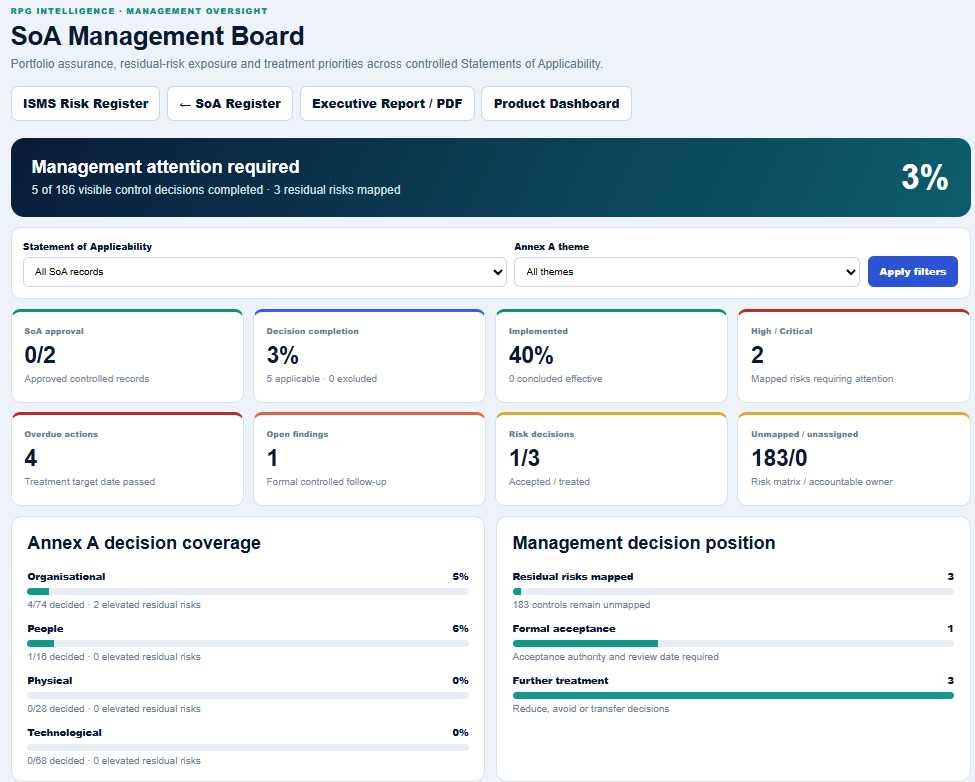The image size is (975, 782).
Task: Click the People 6% value
Action: (x=461, y=629)
